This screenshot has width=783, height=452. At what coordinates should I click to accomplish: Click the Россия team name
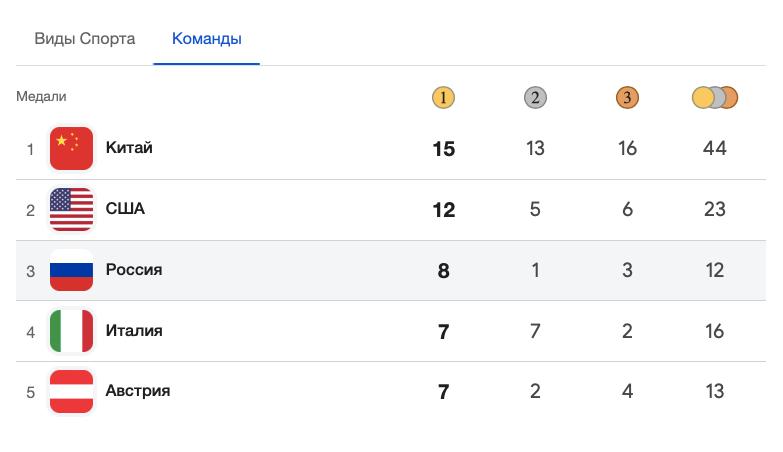[x=134, y=269]
